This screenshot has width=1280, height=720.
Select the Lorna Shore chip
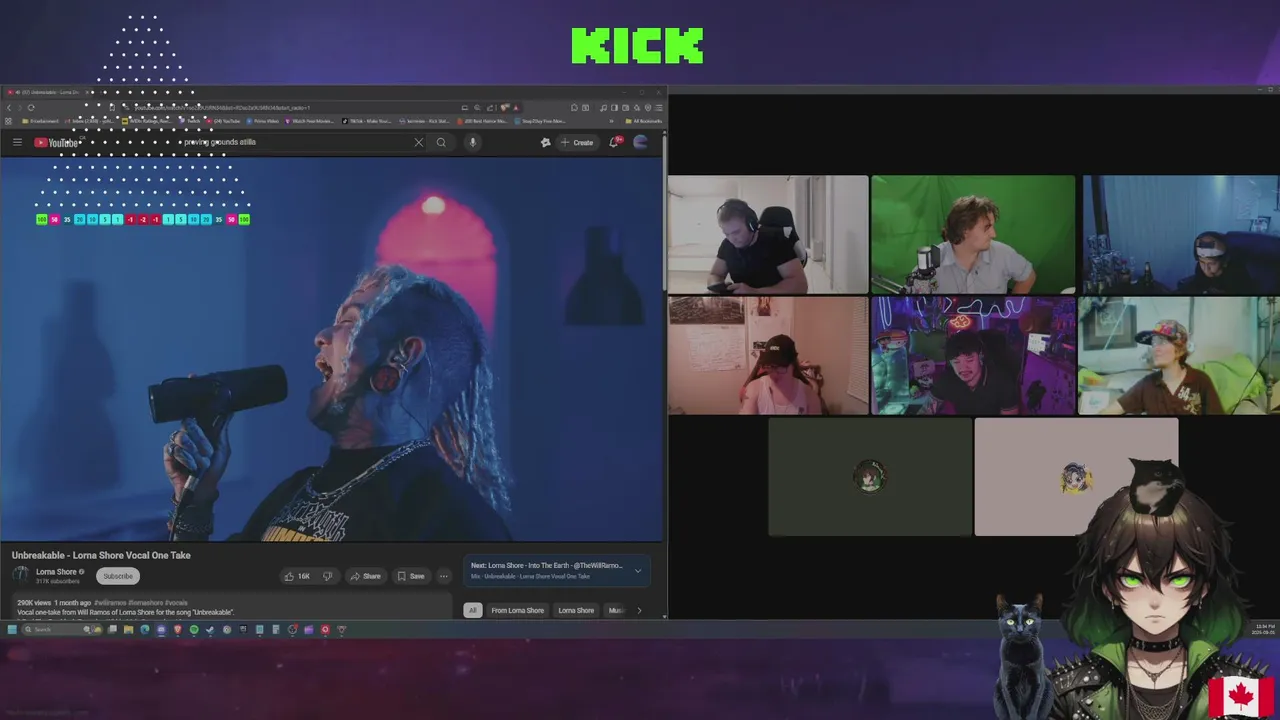tap(576, 610)
